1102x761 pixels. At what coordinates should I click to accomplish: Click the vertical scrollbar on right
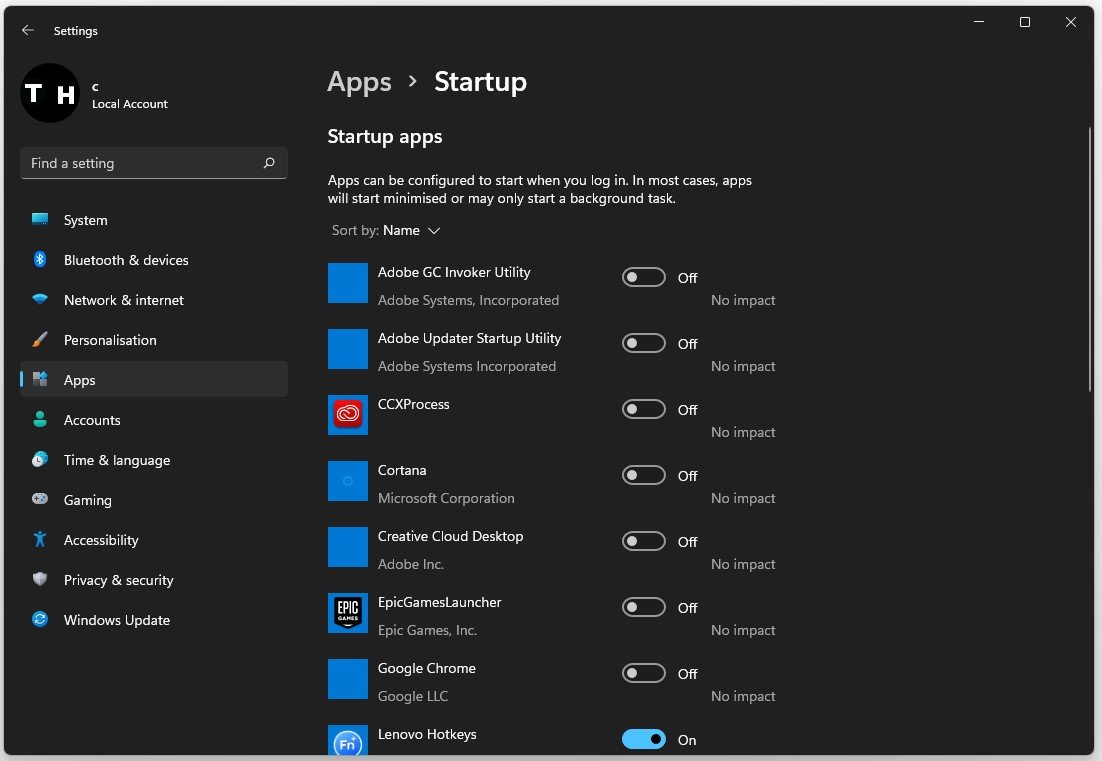coord(1089,260)
